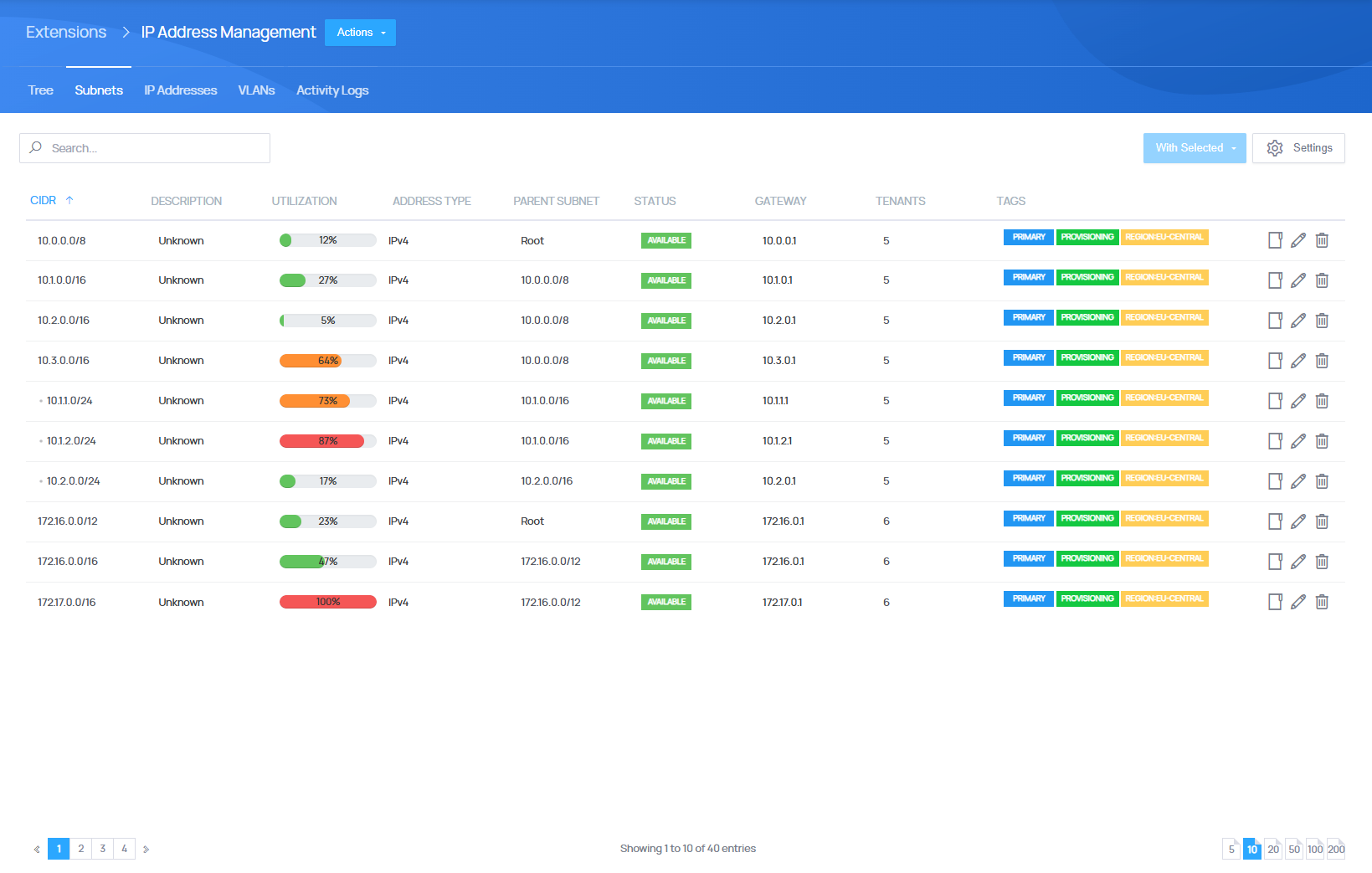This screenshot has width=1372, height=873.
Task: Open the note icon for subnet 10.2.0.0/16
Action: 1275,321
